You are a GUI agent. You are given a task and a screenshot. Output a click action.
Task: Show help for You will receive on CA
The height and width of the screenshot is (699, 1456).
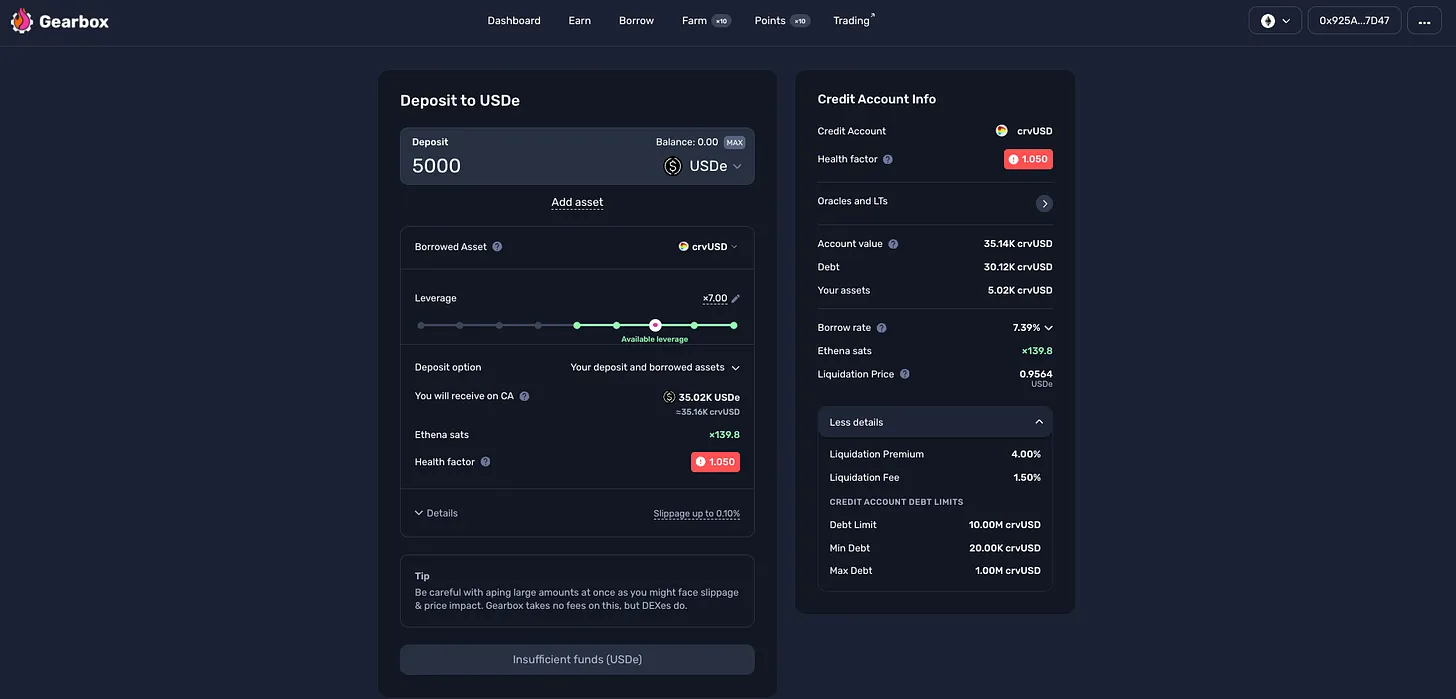(524, 396)
